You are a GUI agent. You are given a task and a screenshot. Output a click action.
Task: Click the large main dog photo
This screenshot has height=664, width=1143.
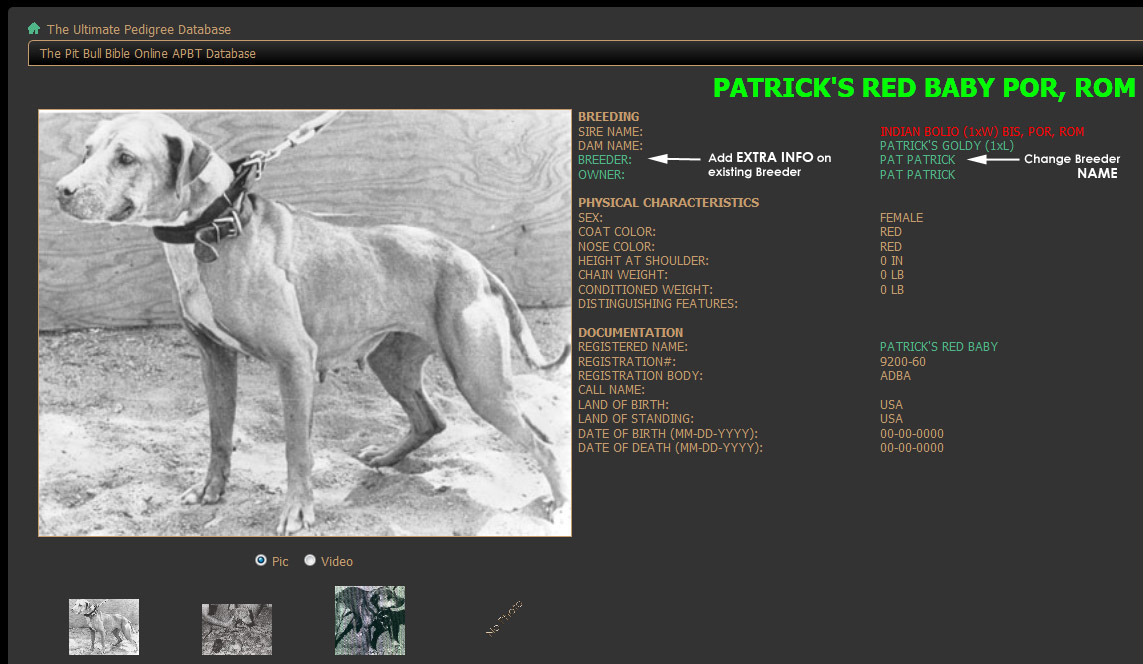tap(305, 323)
